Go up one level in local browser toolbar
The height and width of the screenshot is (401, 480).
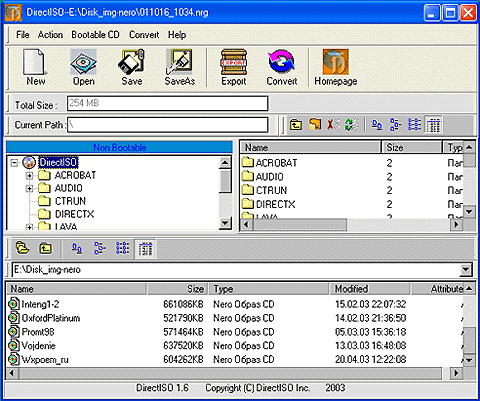(45, 248)
